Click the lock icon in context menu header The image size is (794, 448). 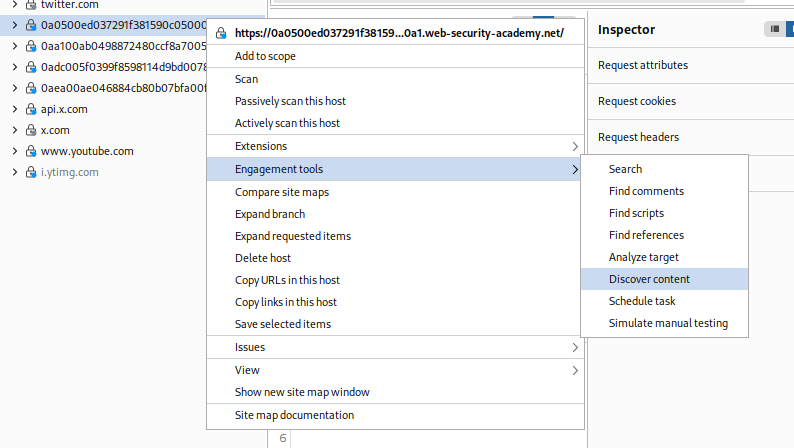coord(221,34)
